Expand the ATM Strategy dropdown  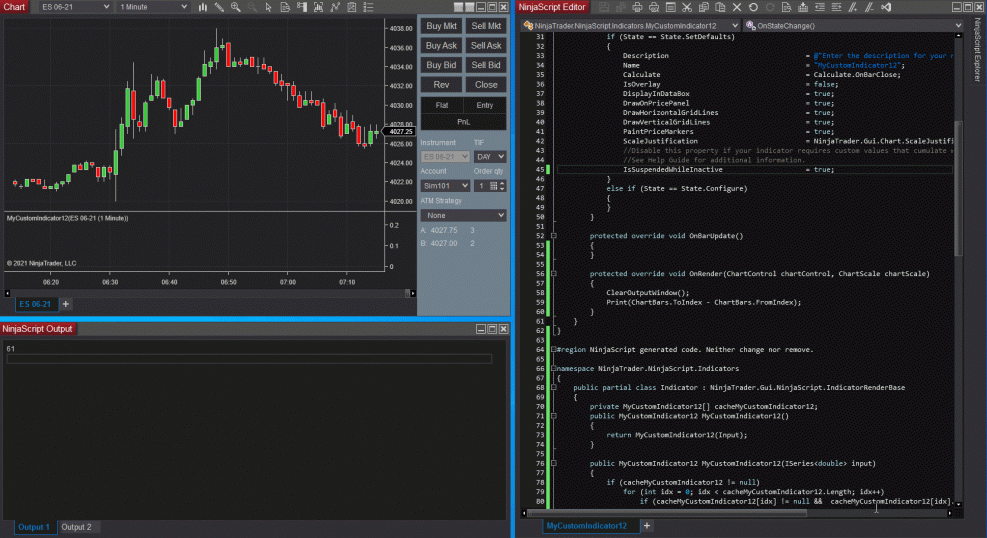point(464,215)
